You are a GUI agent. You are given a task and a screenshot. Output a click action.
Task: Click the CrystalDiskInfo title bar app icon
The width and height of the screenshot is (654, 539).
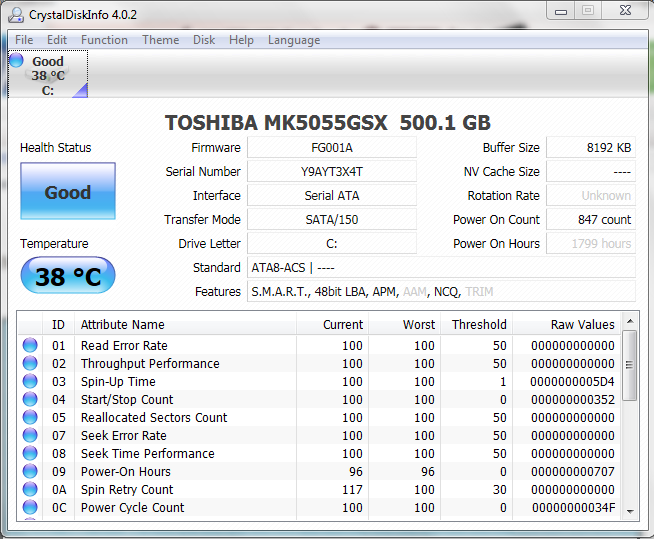[x=16, y=15]
